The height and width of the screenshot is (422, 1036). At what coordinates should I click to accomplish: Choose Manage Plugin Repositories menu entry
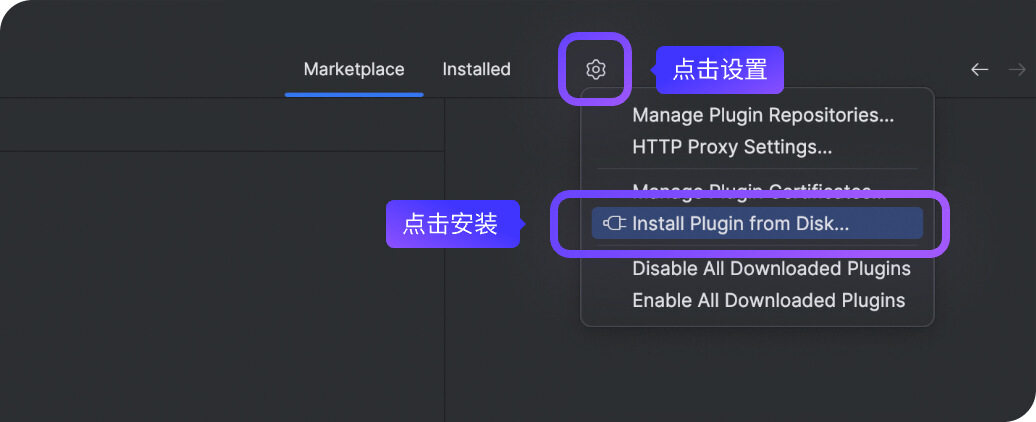(x=763, y=115)
